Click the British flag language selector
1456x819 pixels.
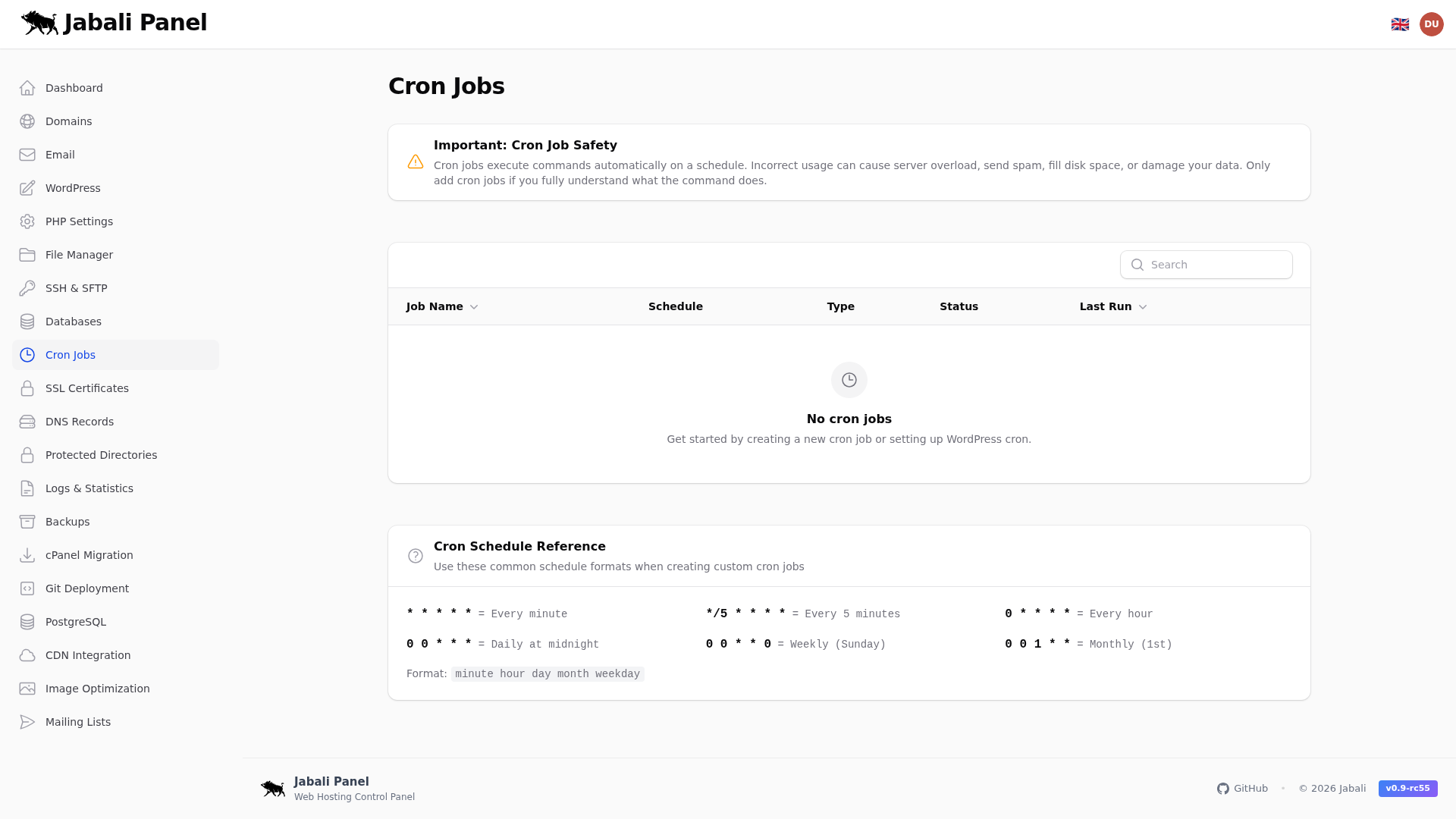pos(1400,24)
